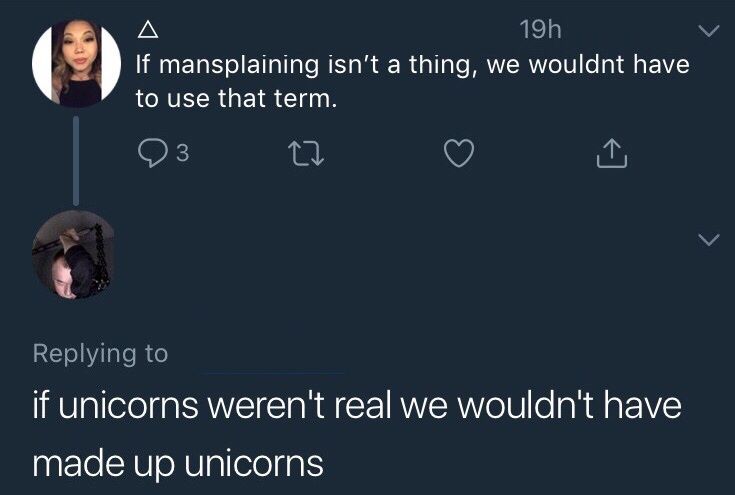Tap the word 'mansplaining' in the tweet
Image resolution: width=735 pixels, height=495 pixels.
coord(239,65)
